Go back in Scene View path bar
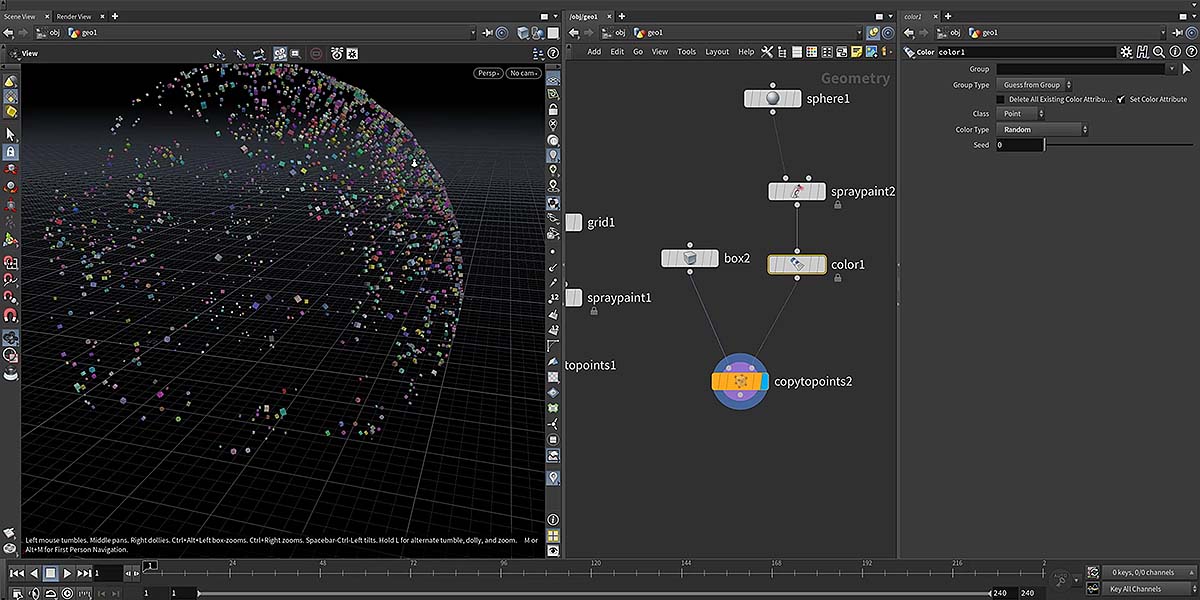 (x=8, y=32)
